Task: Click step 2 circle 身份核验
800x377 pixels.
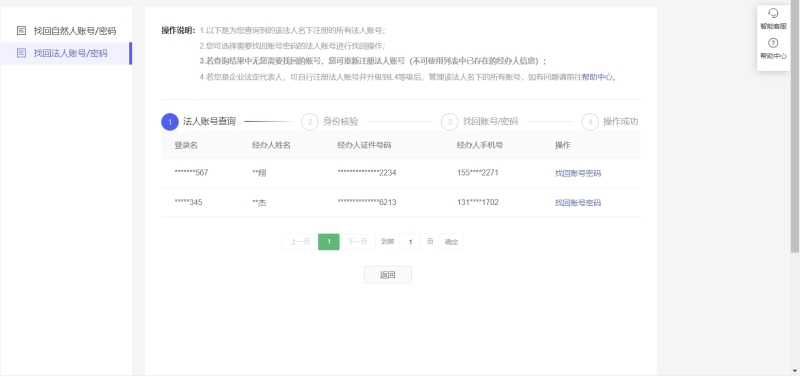Action: (310, 122)
